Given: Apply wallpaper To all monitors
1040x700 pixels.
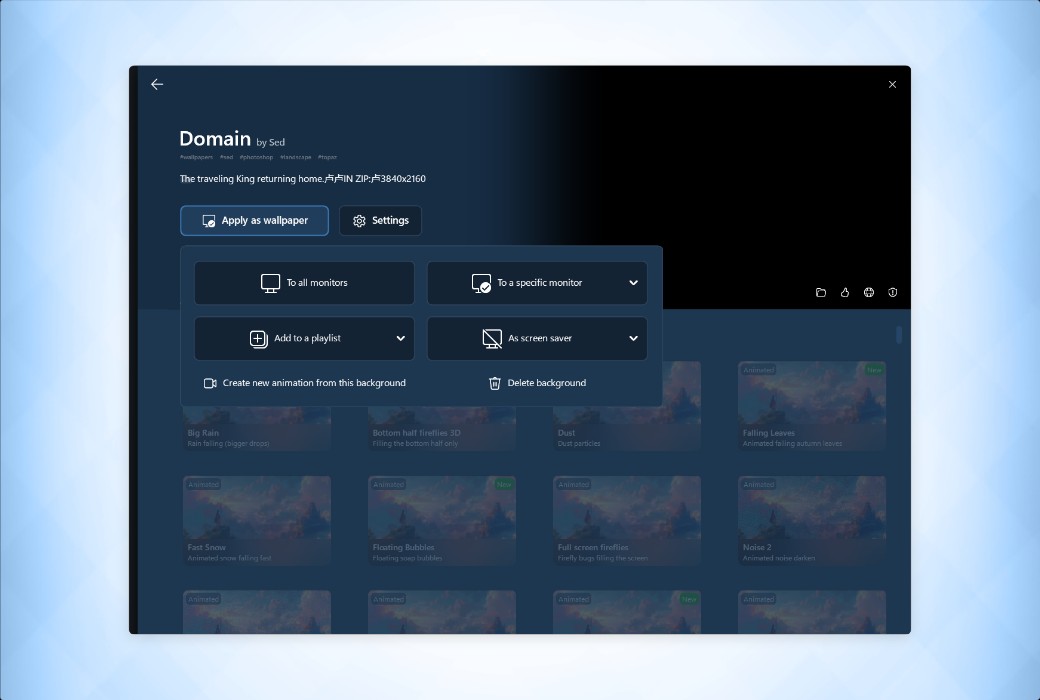Looking at the screenshot, I should click(x=304, y=283).
